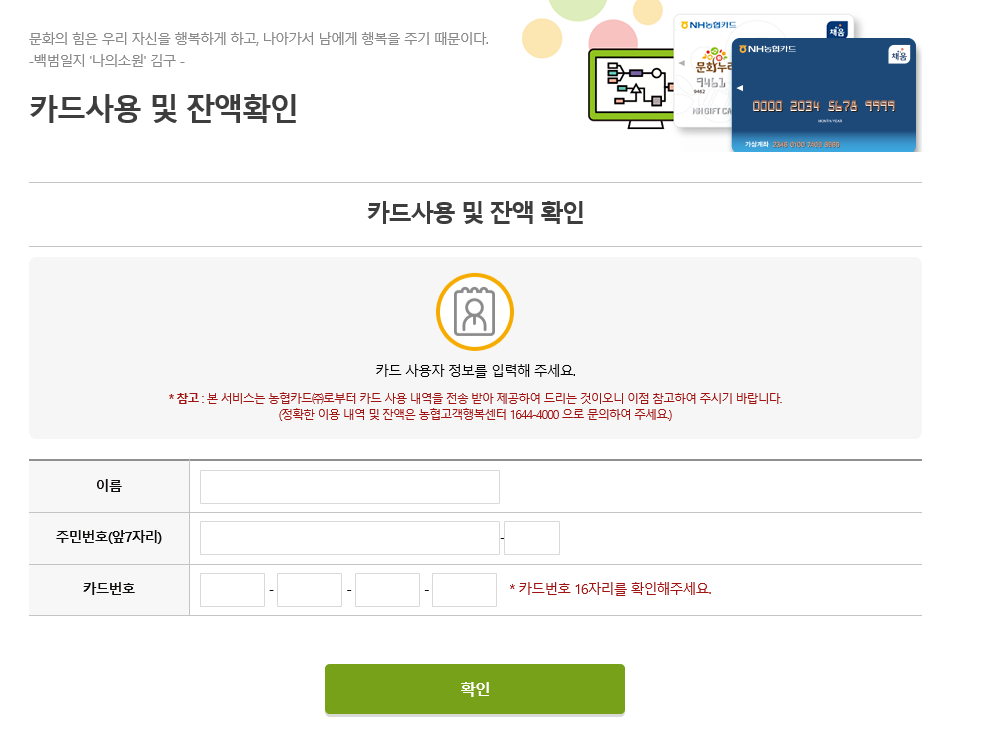992x750 pixels.
Task: Focus the 이름 name input field
Action: 350,487
